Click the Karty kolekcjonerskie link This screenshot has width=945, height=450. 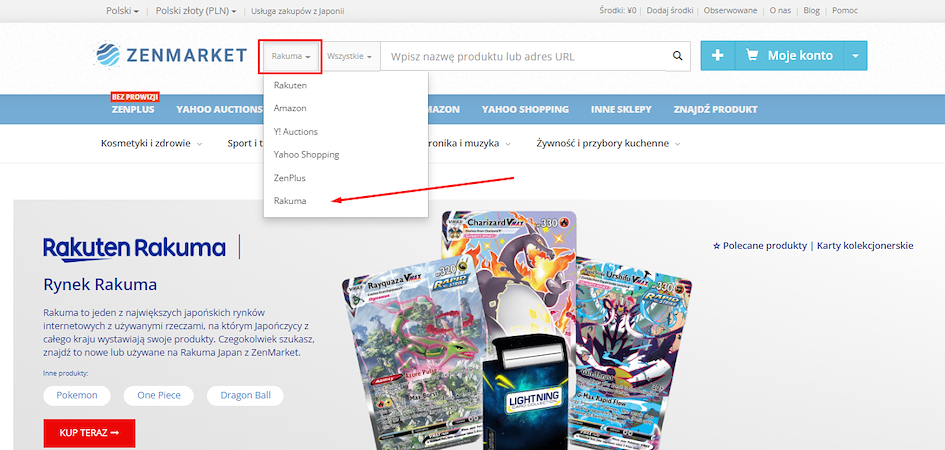click(x=865, y=246)
